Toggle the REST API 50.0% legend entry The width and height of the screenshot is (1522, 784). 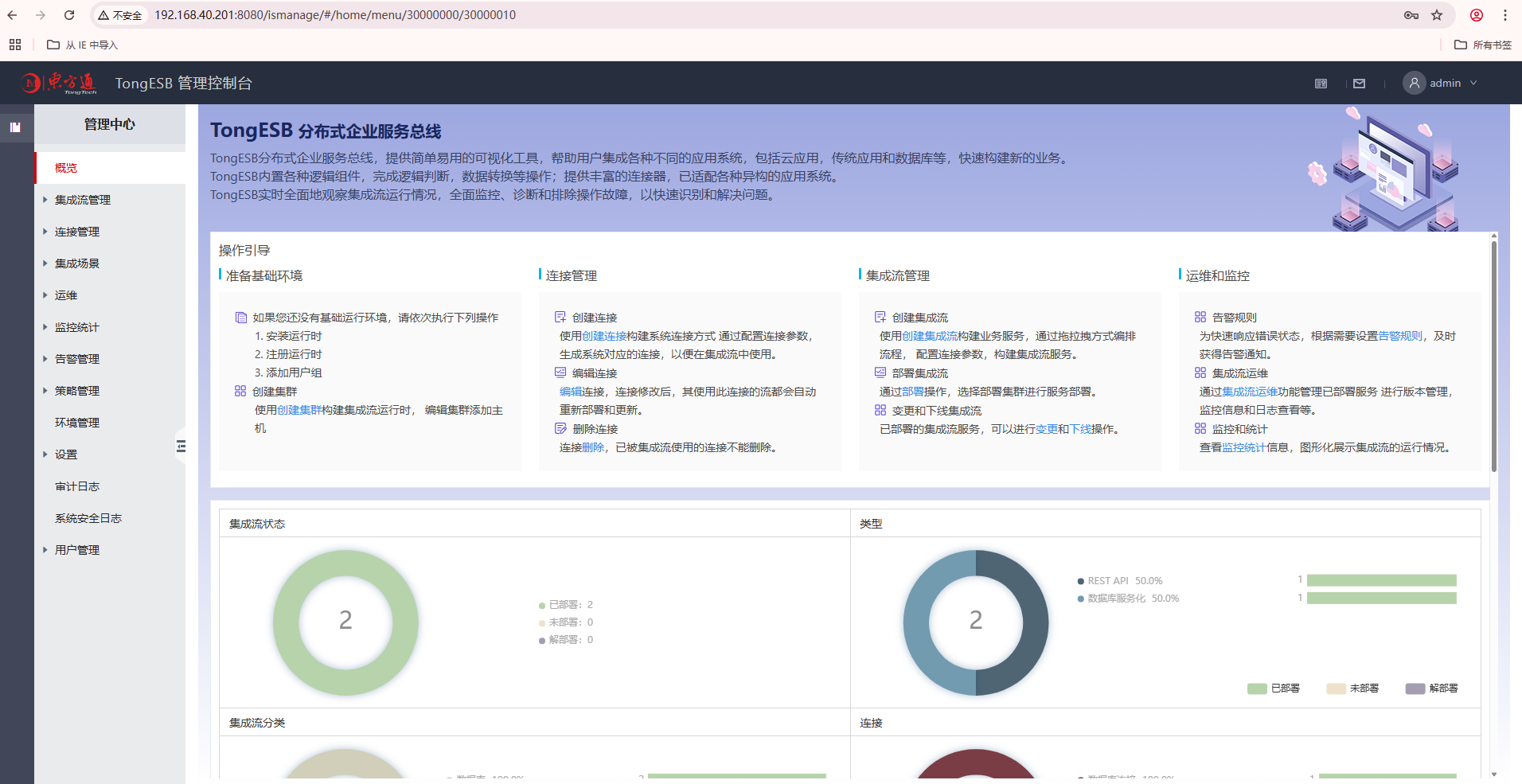1120,581
